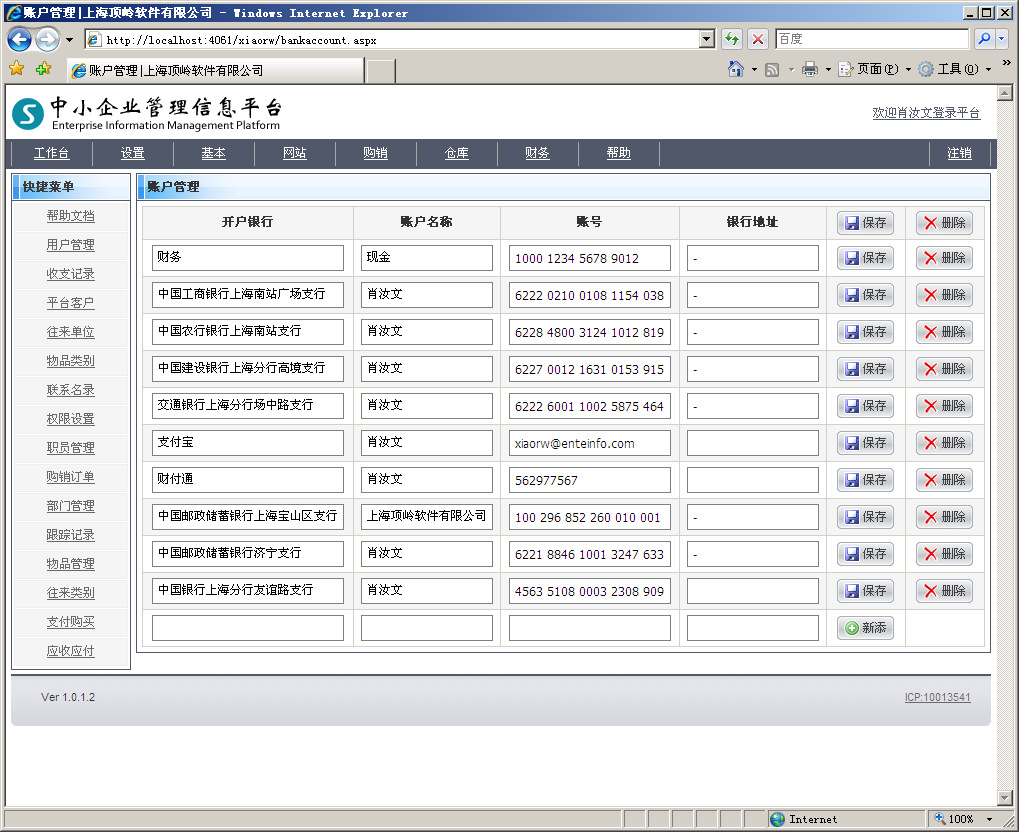The height and width of the screenshot is (832, 1019).
Task: Click the IE back navigation arrow
Action: (x=19, y=40)
